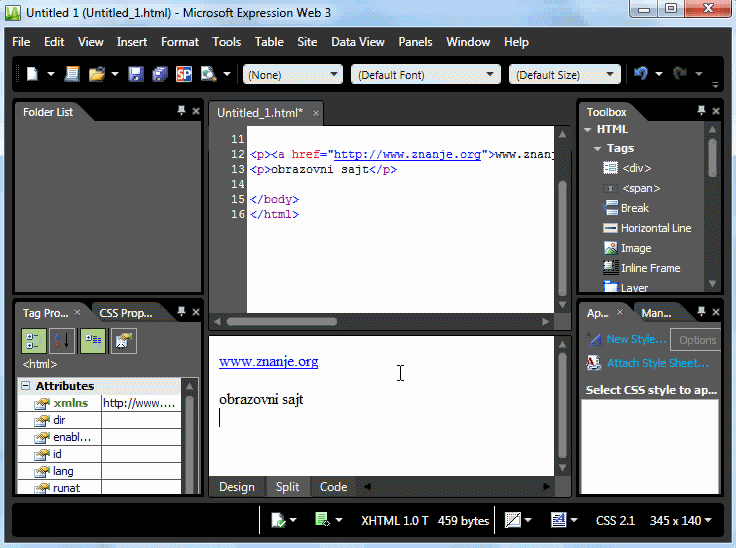
Task: Click the Save All icon
Action: [160, 74]
